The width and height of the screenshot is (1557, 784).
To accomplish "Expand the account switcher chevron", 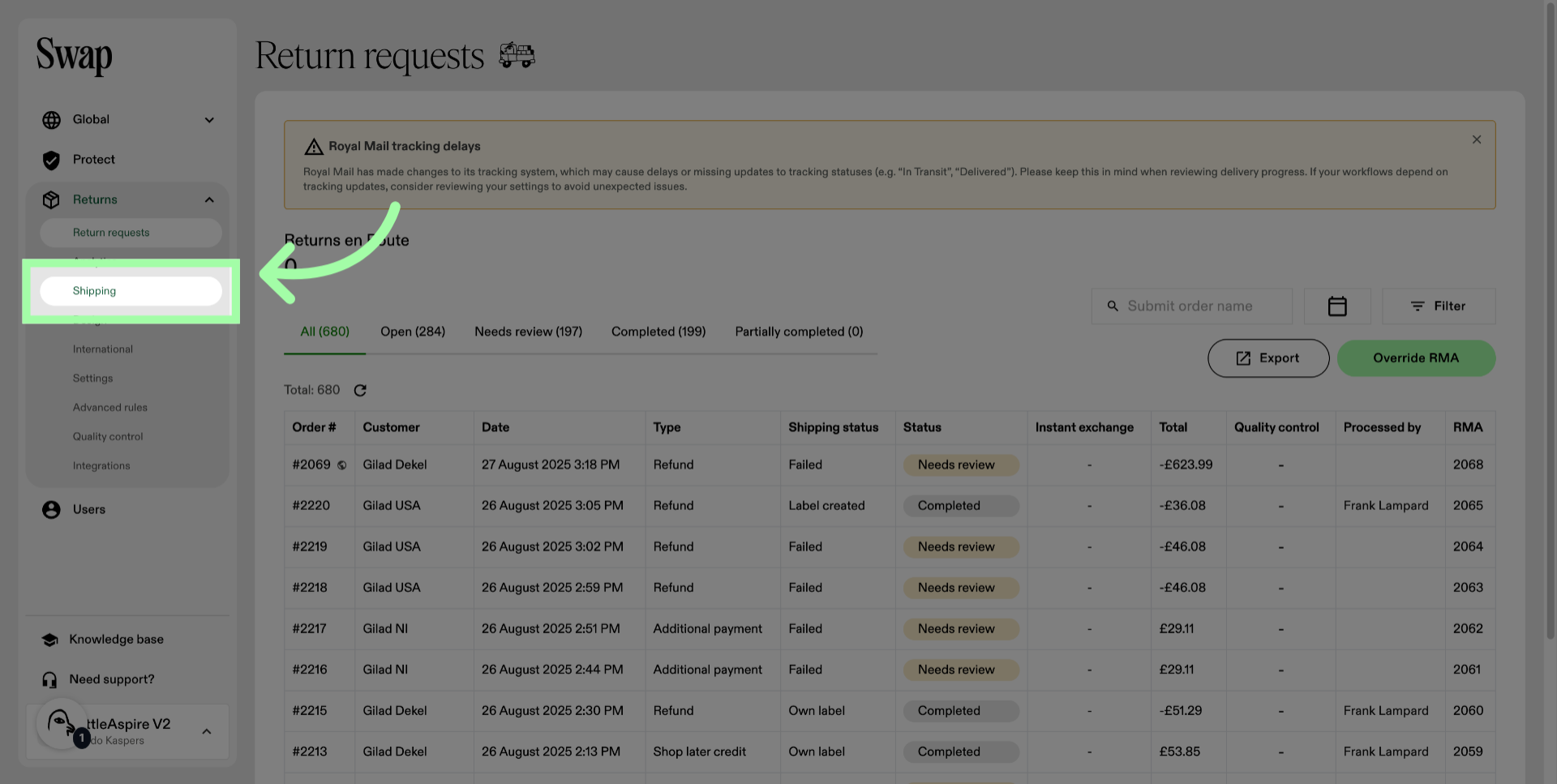I will tap(207, 732).
